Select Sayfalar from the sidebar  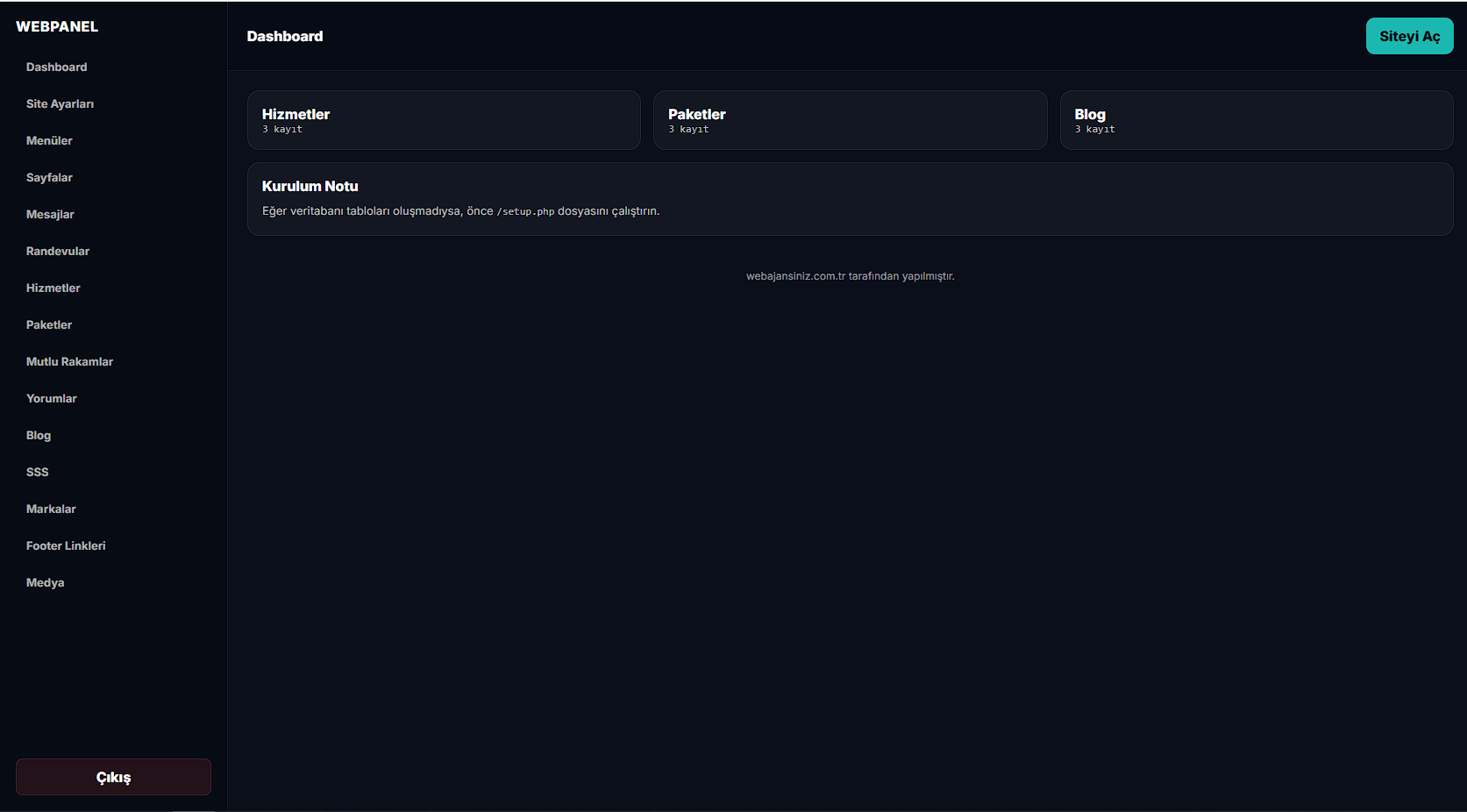pos(49,178)
